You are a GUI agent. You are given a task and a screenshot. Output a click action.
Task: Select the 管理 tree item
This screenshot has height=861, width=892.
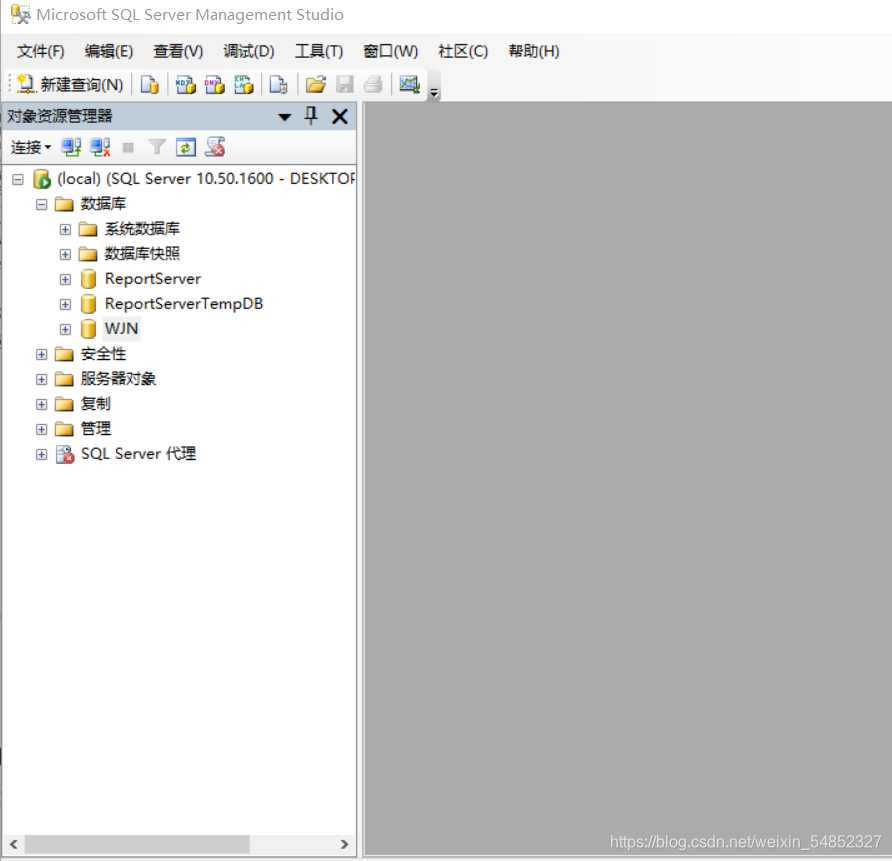coord(96,429)
